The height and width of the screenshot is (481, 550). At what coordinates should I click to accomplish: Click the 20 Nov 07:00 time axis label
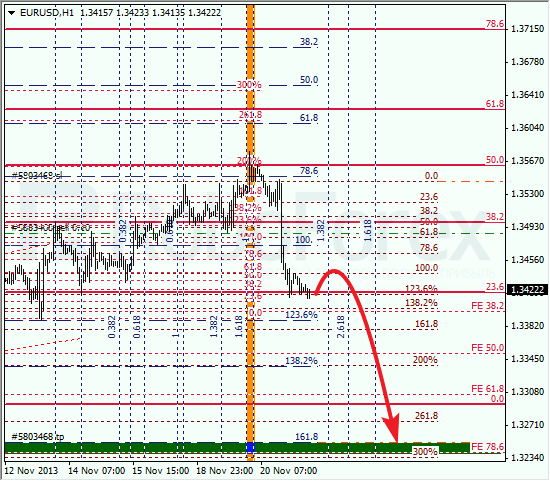coord(289,471)
